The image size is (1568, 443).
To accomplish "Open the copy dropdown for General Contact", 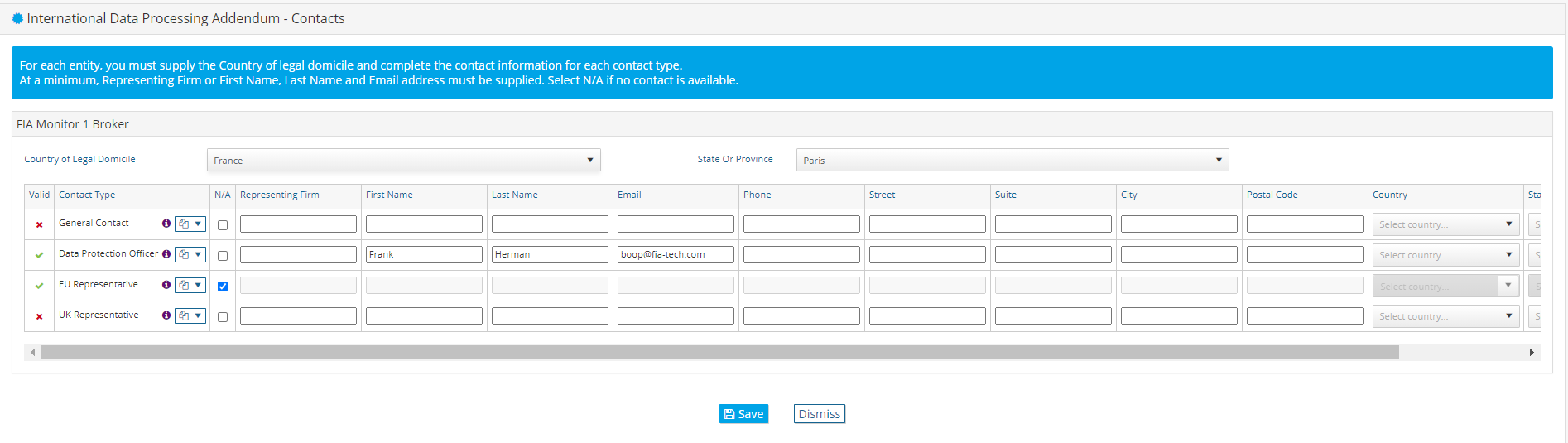I will click(x=190, y=224).
